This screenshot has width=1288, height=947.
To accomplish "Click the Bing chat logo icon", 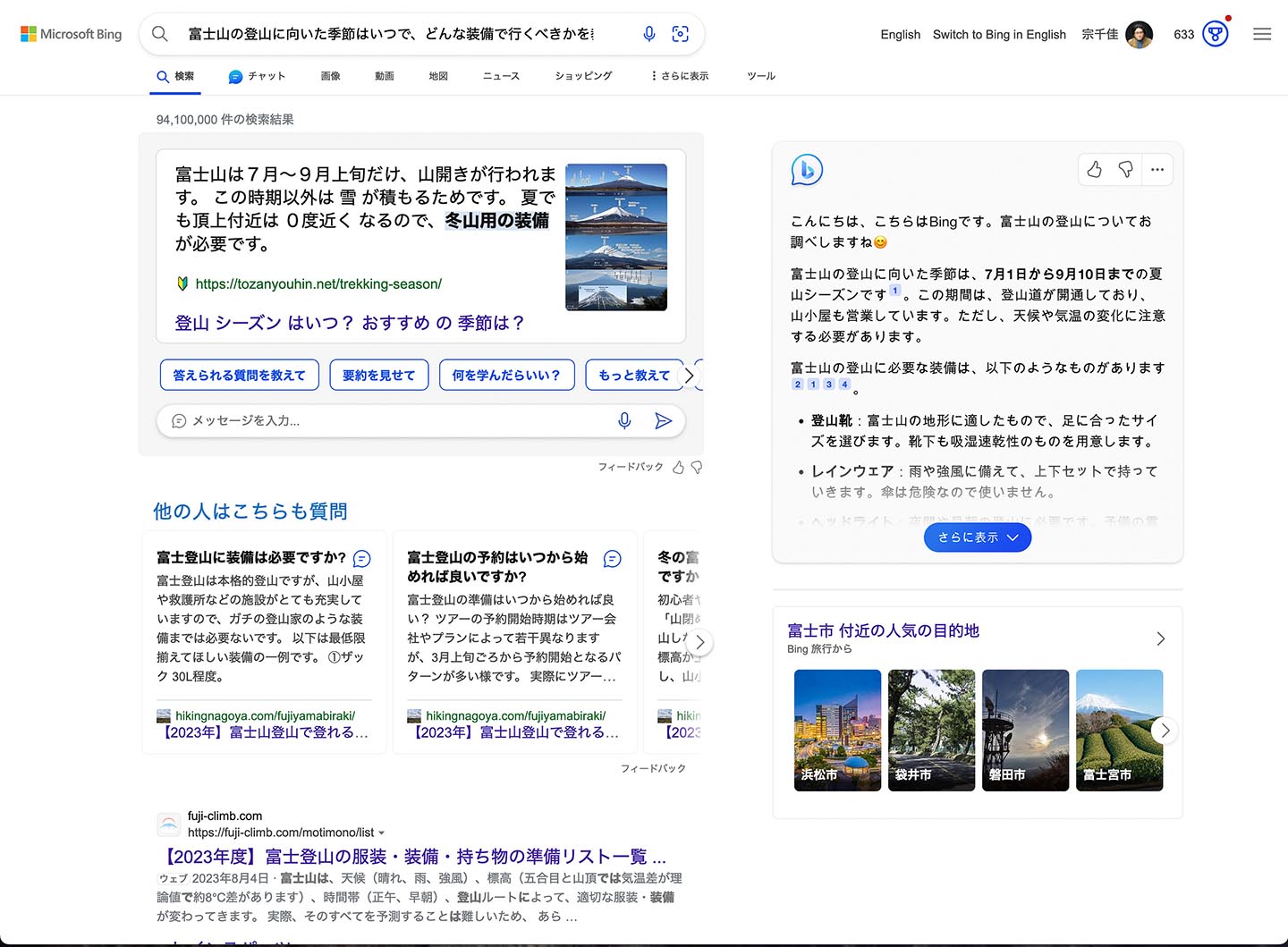I will click(x=807, y=170).
